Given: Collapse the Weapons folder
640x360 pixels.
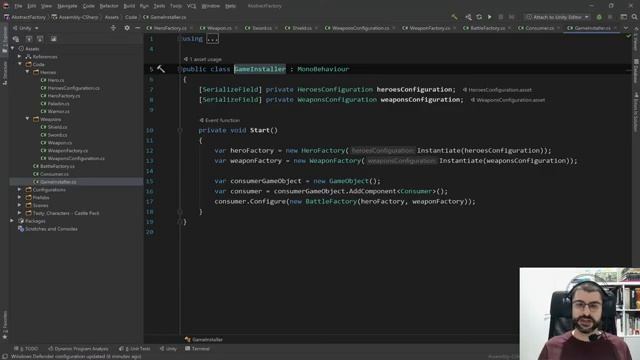Looking at the screenshot, I should point(27,119).
